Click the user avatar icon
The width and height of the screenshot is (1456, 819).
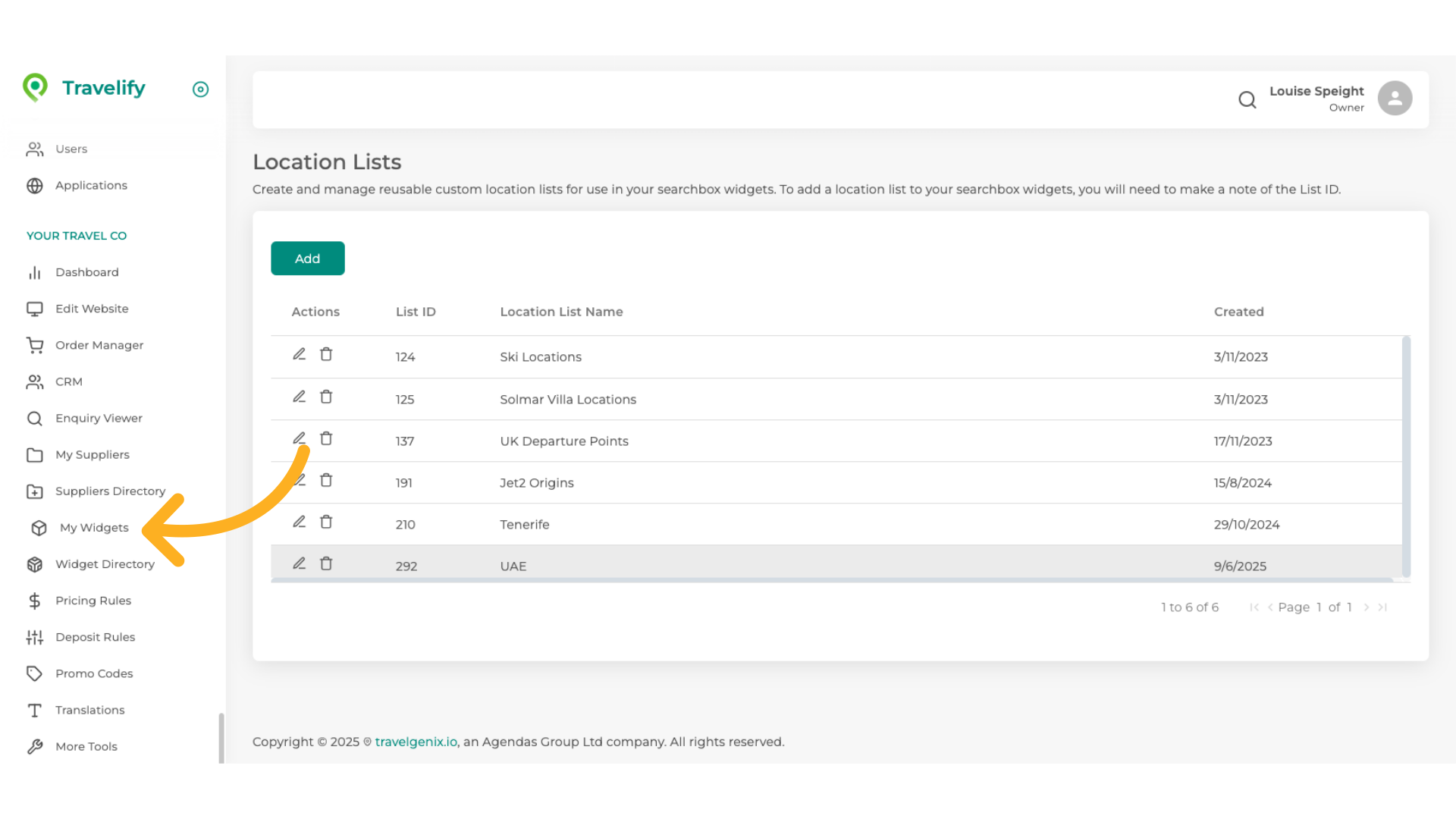1395,99
